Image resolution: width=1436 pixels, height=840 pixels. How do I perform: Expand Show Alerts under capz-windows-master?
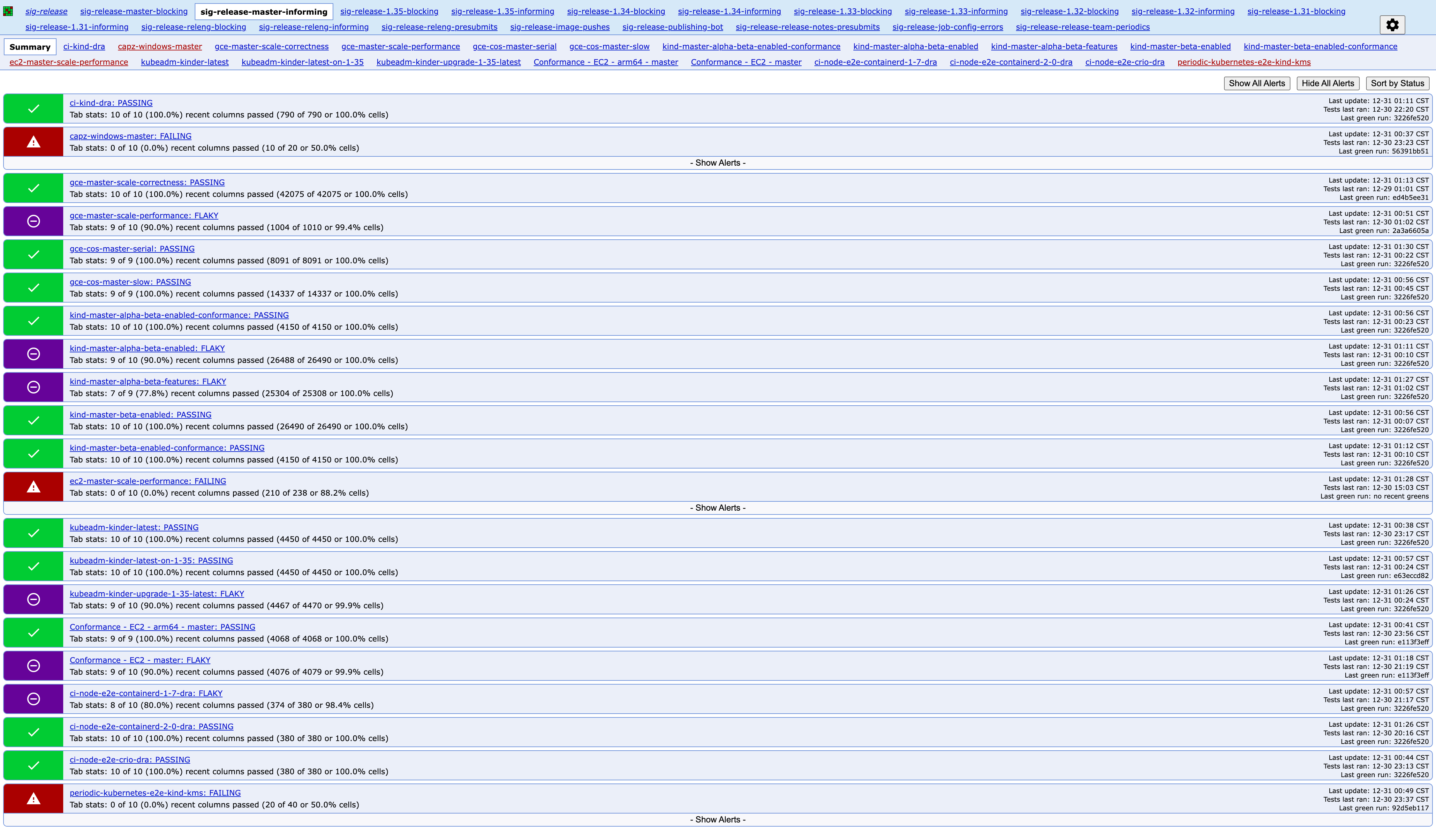[717, 163]
